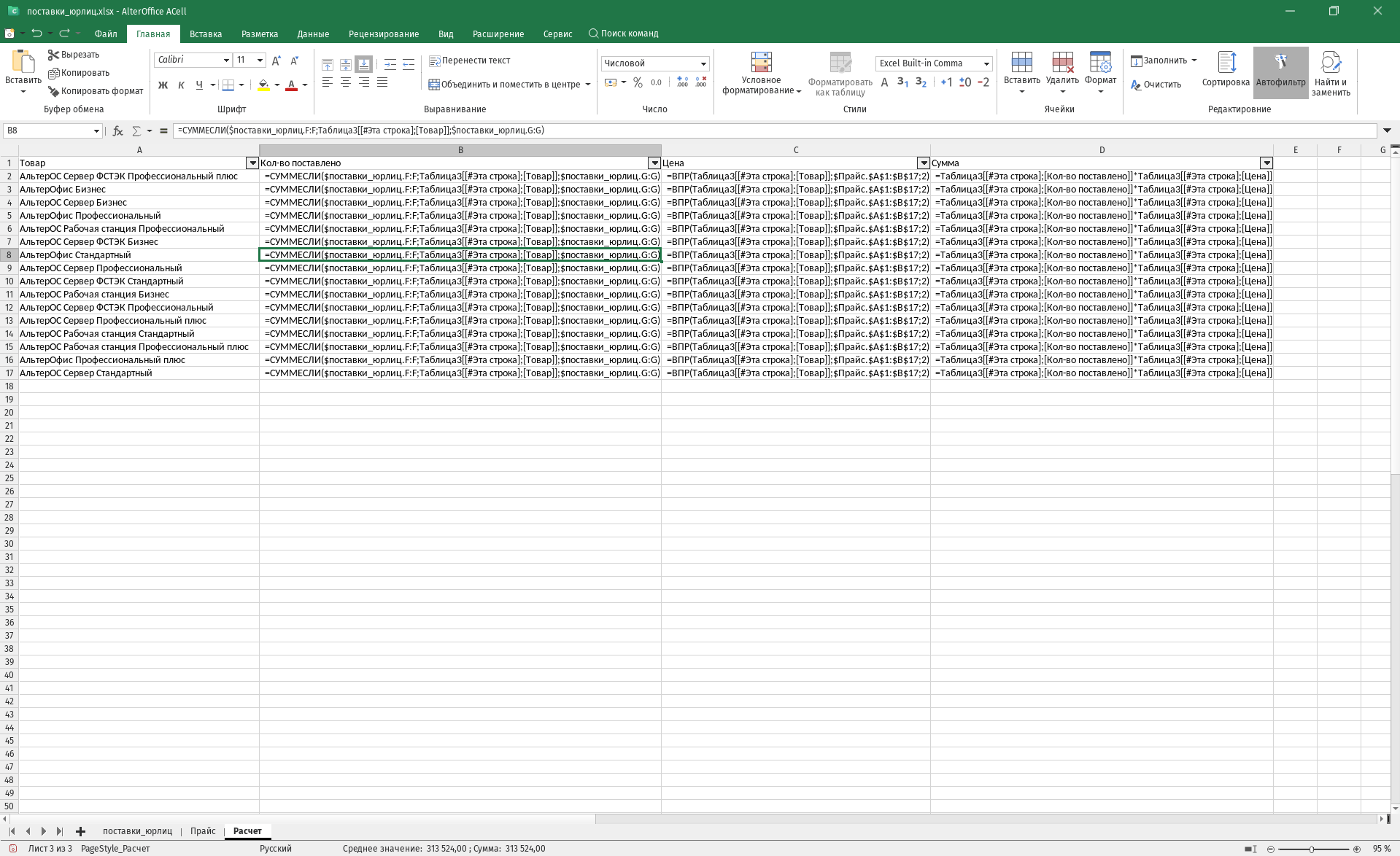Click Copy (Копировать) button
This screenshot has height=856, width=1400.
pyautogui.click(x=79, y=73)
